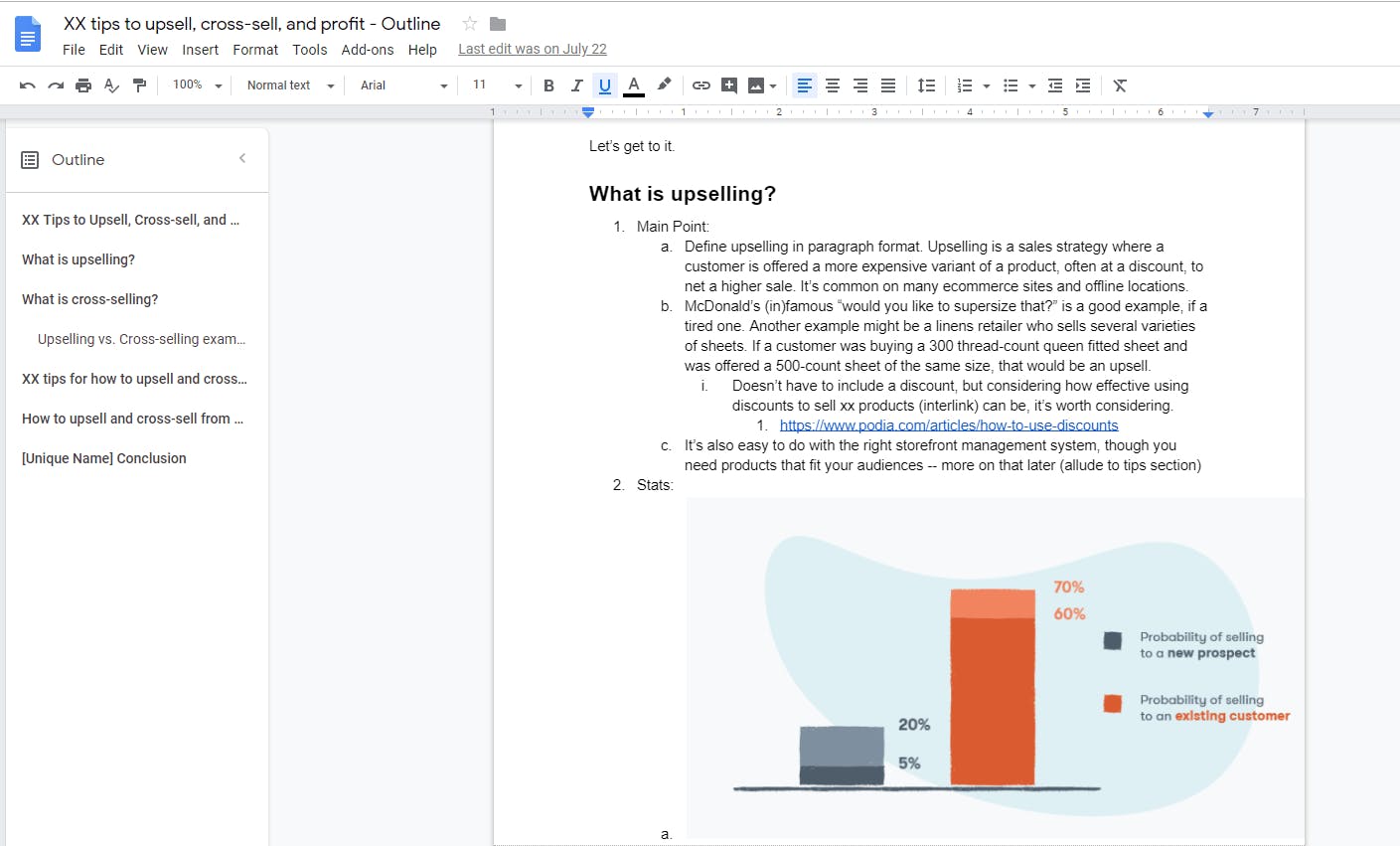Viewport: 1400px width, 846px height.
Task: Jump to 'How to upsell and cross-sell from' entry
Action: click(132, 419)
